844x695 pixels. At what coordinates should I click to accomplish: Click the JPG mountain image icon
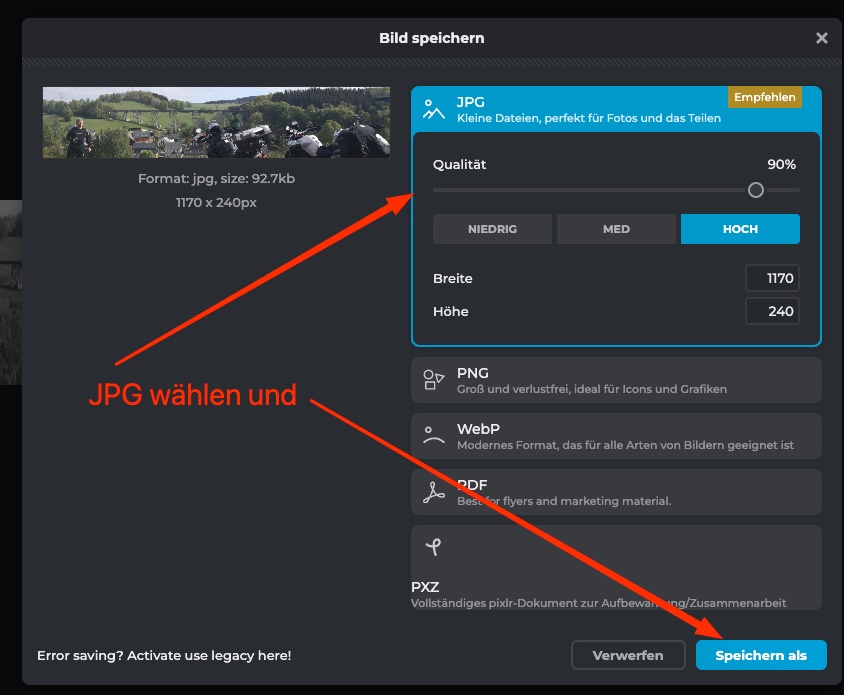click(x=434, y=109)
